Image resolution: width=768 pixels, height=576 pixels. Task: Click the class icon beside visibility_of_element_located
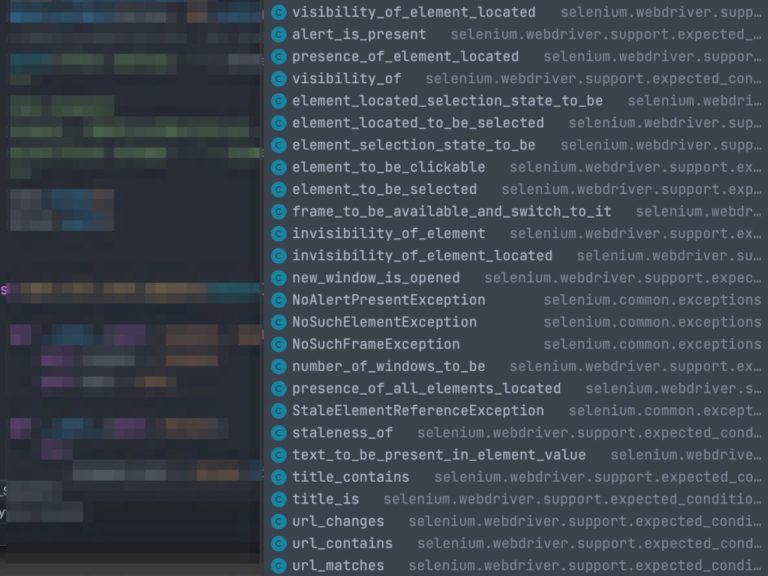tap(279, 13)
